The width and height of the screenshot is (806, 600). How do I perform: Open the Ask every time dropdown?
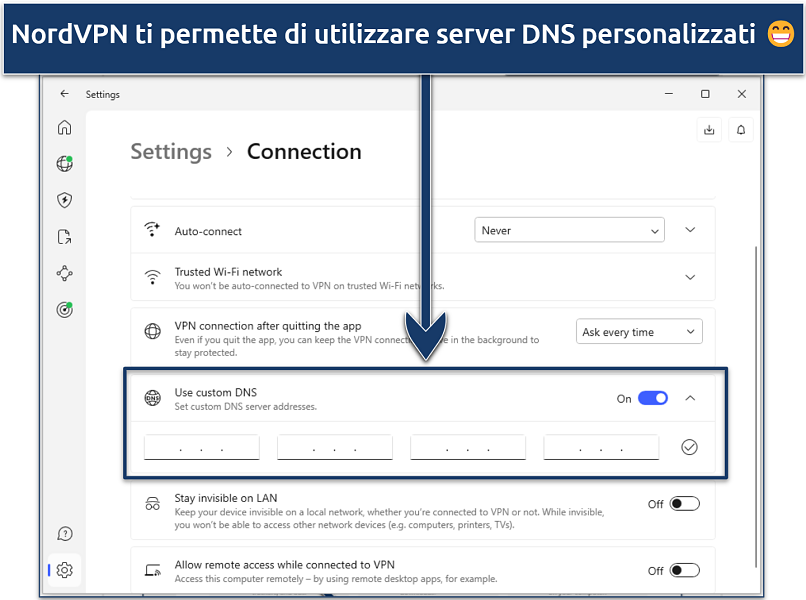[x=639, y=332]
